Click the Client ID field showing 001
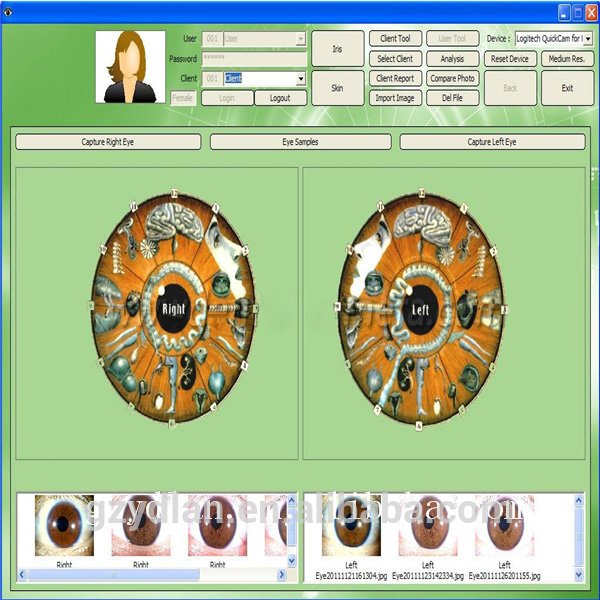The height and width of the screenshot is (600, 600). pyautogui.click(x=212, y=78)
